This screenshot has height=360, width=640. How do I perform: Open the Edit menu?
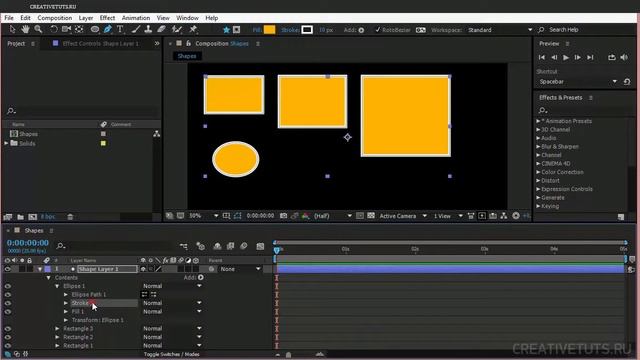tap(25, 18)
